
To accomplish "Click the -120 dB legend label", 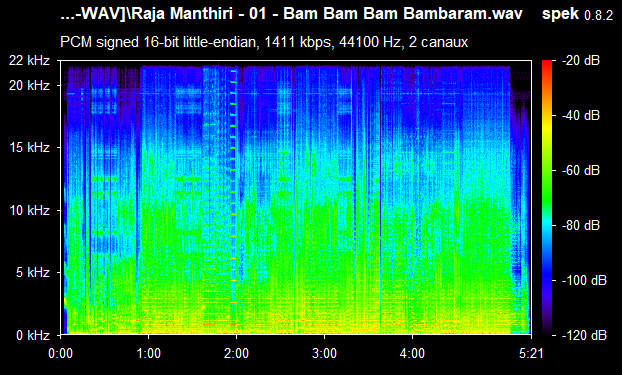I will (x=584, y=335).
